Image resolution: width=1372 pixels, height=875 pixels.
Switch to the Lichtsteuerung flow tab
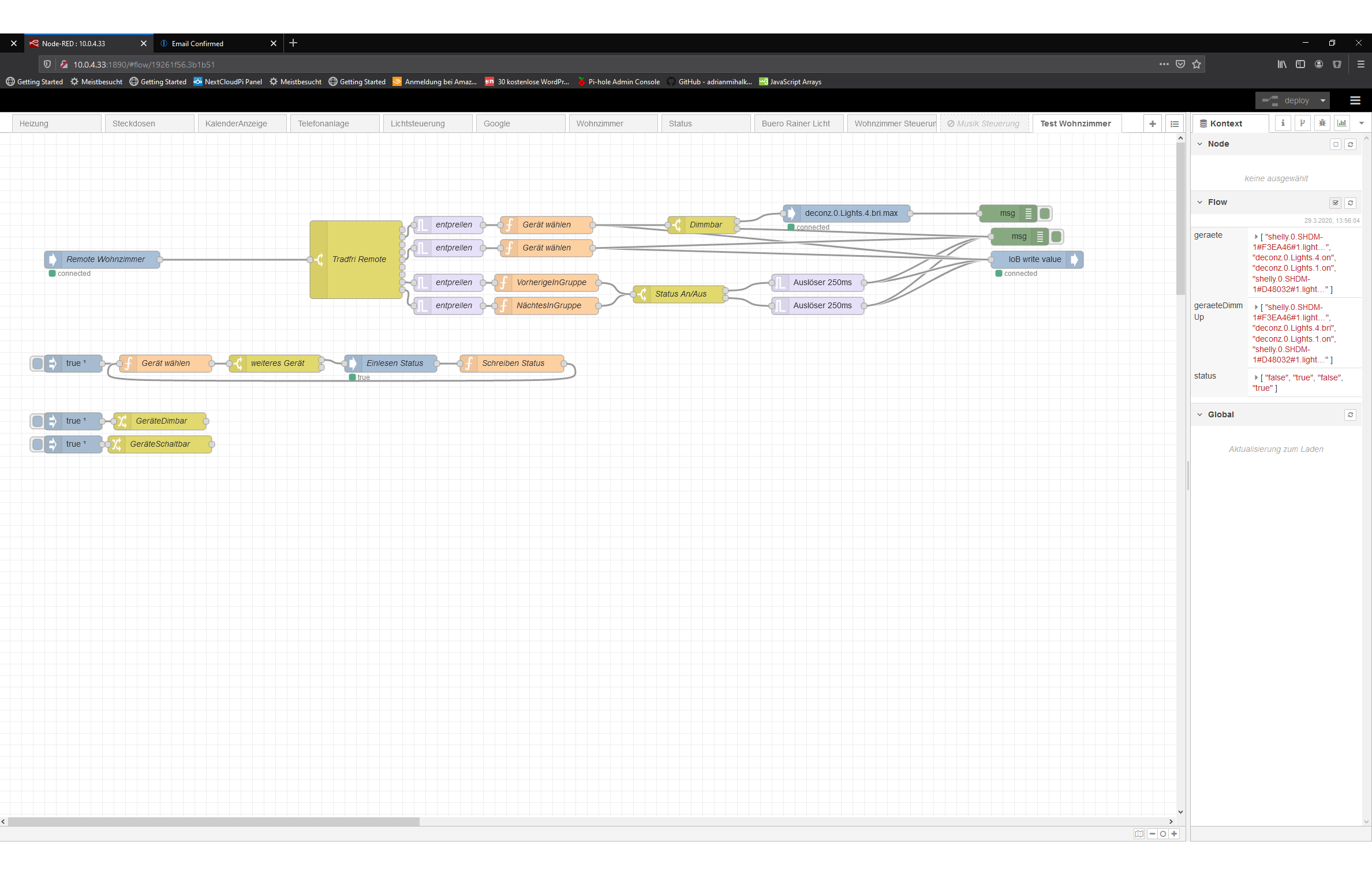pos(417,124)
